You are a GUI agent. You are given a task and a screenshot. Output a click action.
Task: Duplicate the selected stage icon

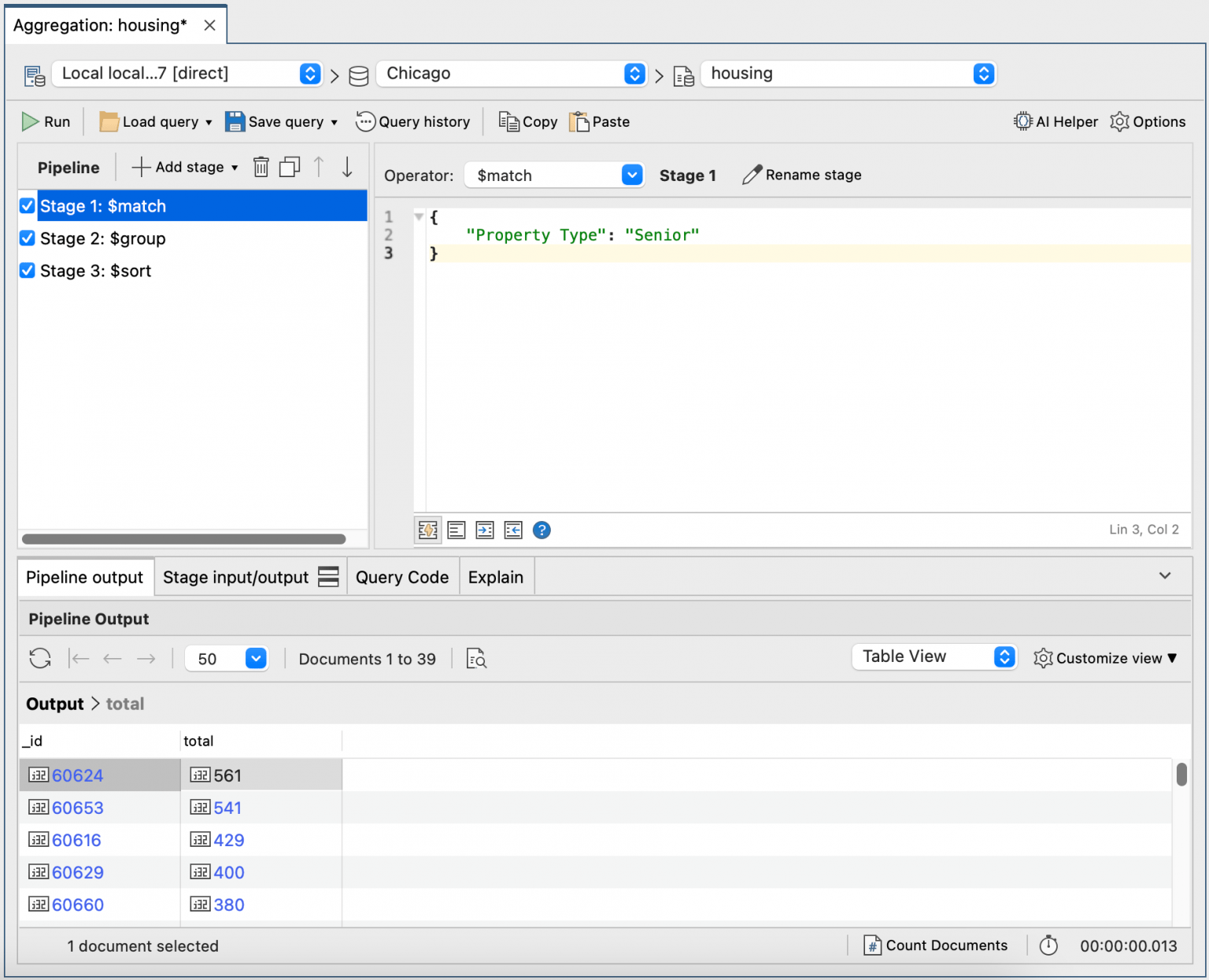(x=290, y=167)
